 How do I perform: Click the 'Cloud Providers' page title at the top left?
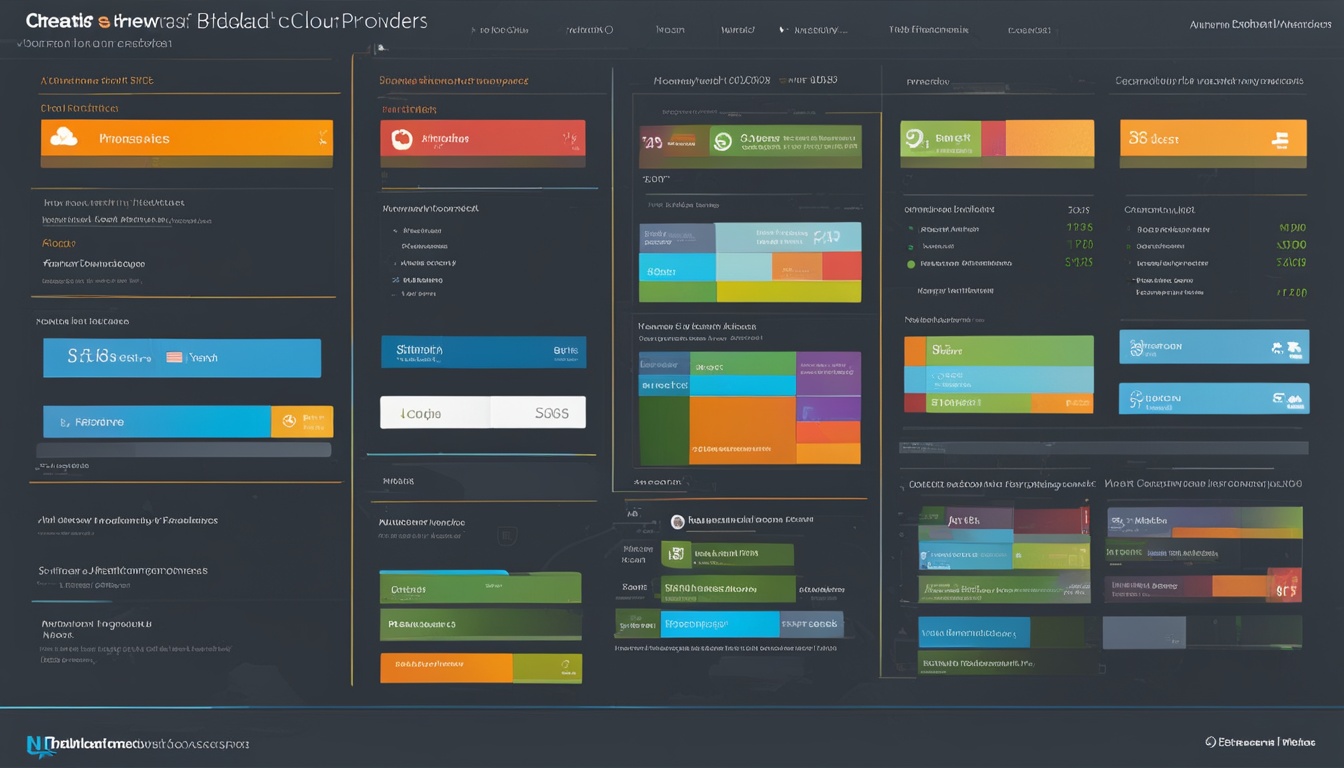pyautogui.click(x=227, y=20)
